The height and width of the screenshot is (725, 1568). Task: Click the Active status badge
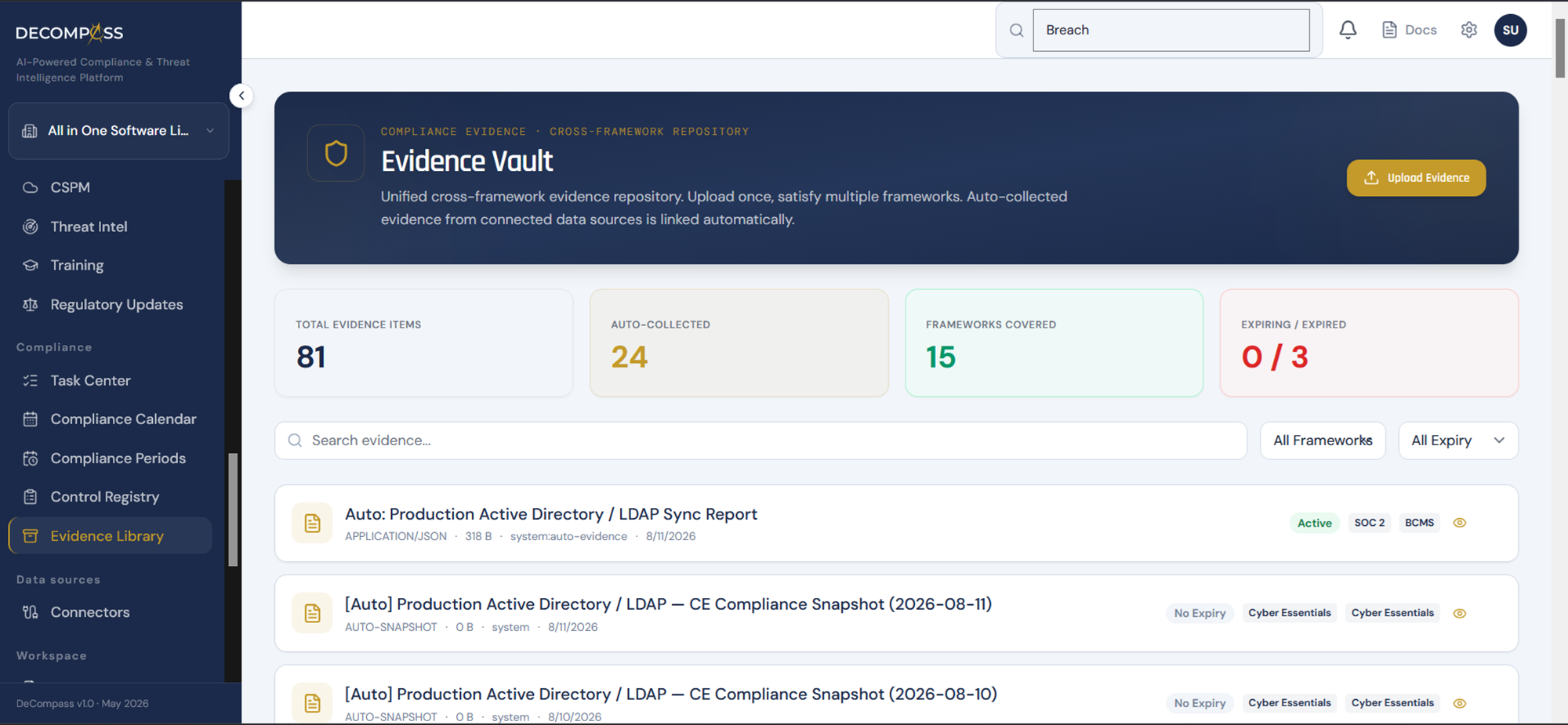pos(1314,523)
